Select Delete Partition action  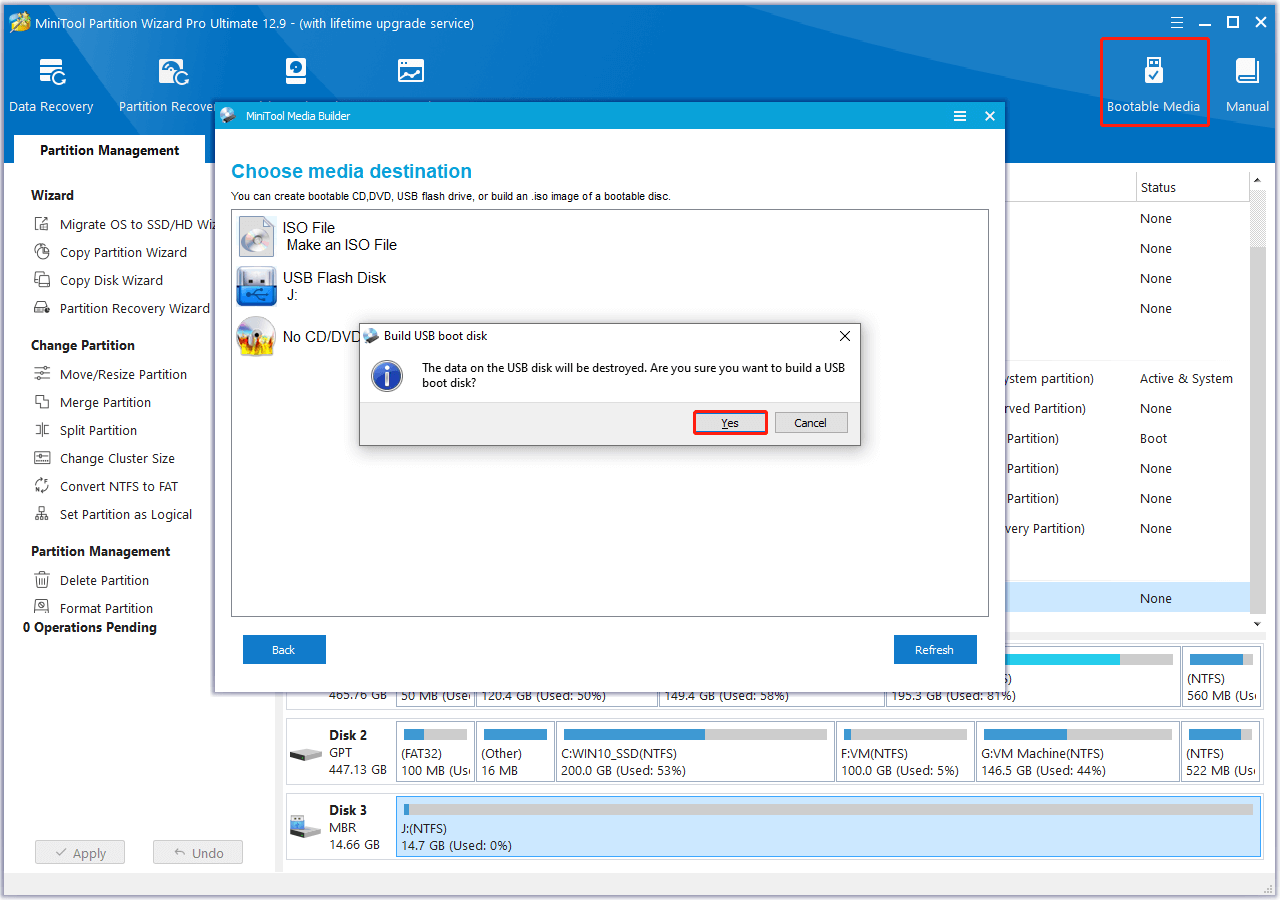click(91, 581)
